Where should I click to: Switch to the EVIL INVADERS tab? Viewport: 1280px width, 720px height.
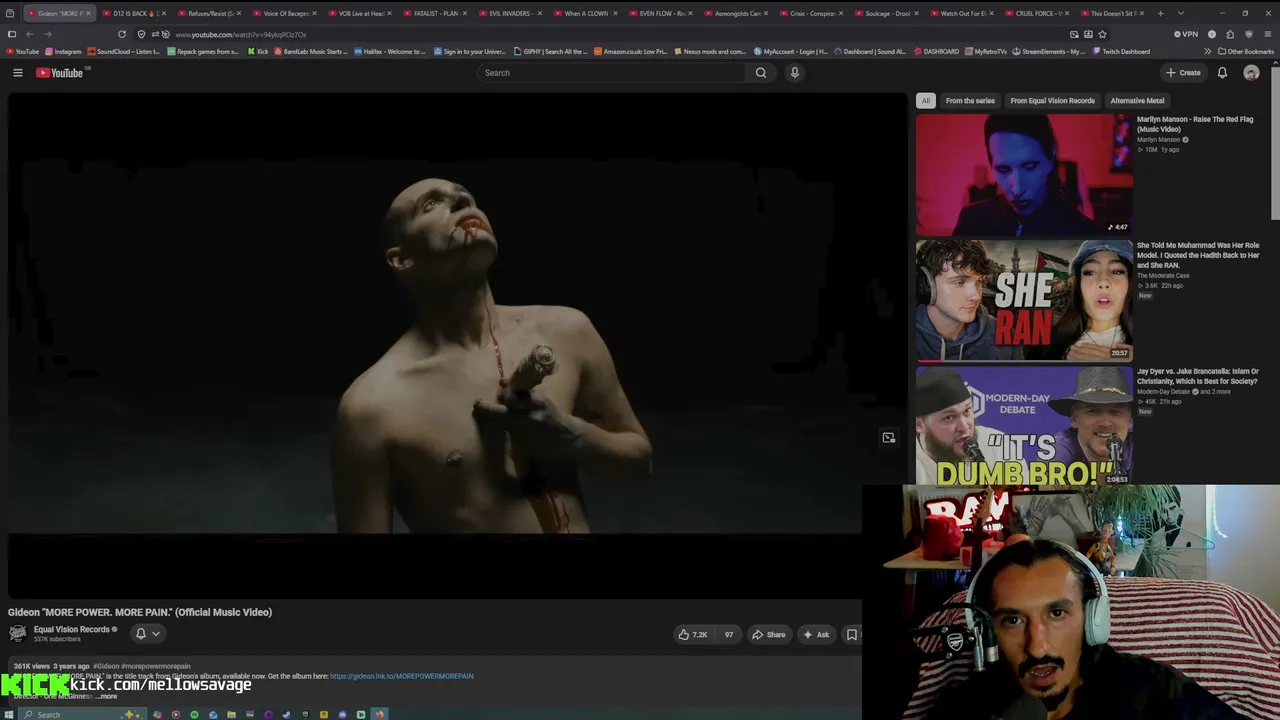pyautogui.click(x=509, y=13)
